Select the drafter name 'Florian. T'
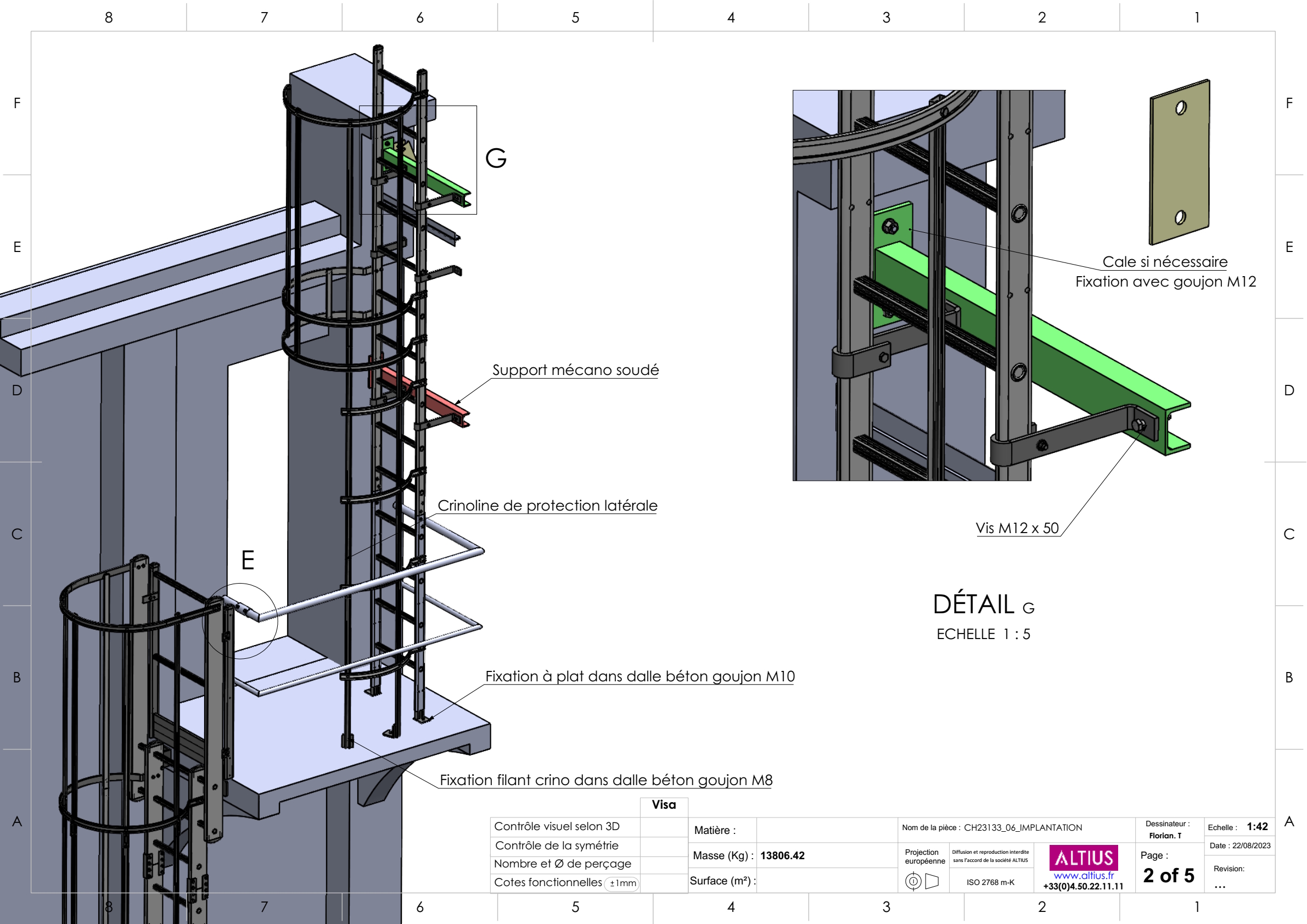This screenshot has height=924, width=1307. click(x=1165, y=836)
